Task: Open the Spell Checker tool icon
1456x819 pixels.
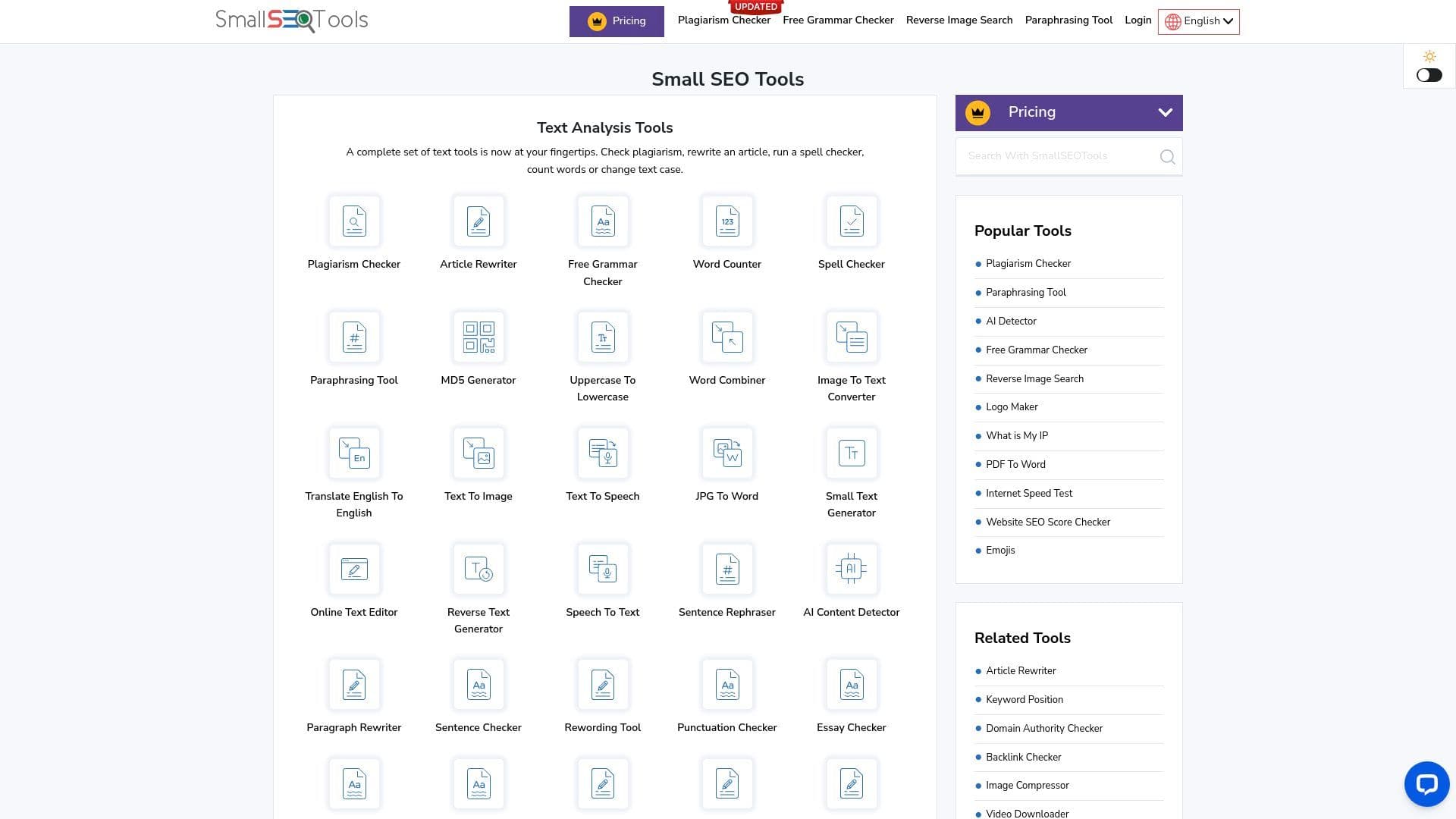Action: tap(852, 221)
